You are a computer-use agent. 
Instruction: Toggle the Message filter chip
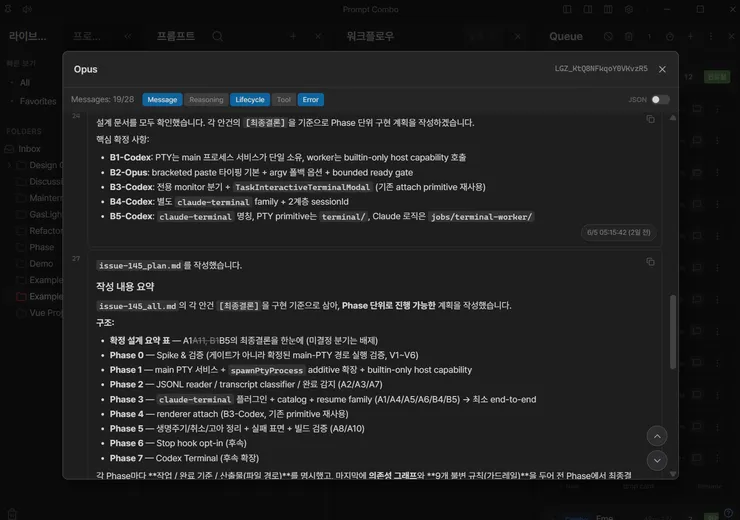(162, 100)
